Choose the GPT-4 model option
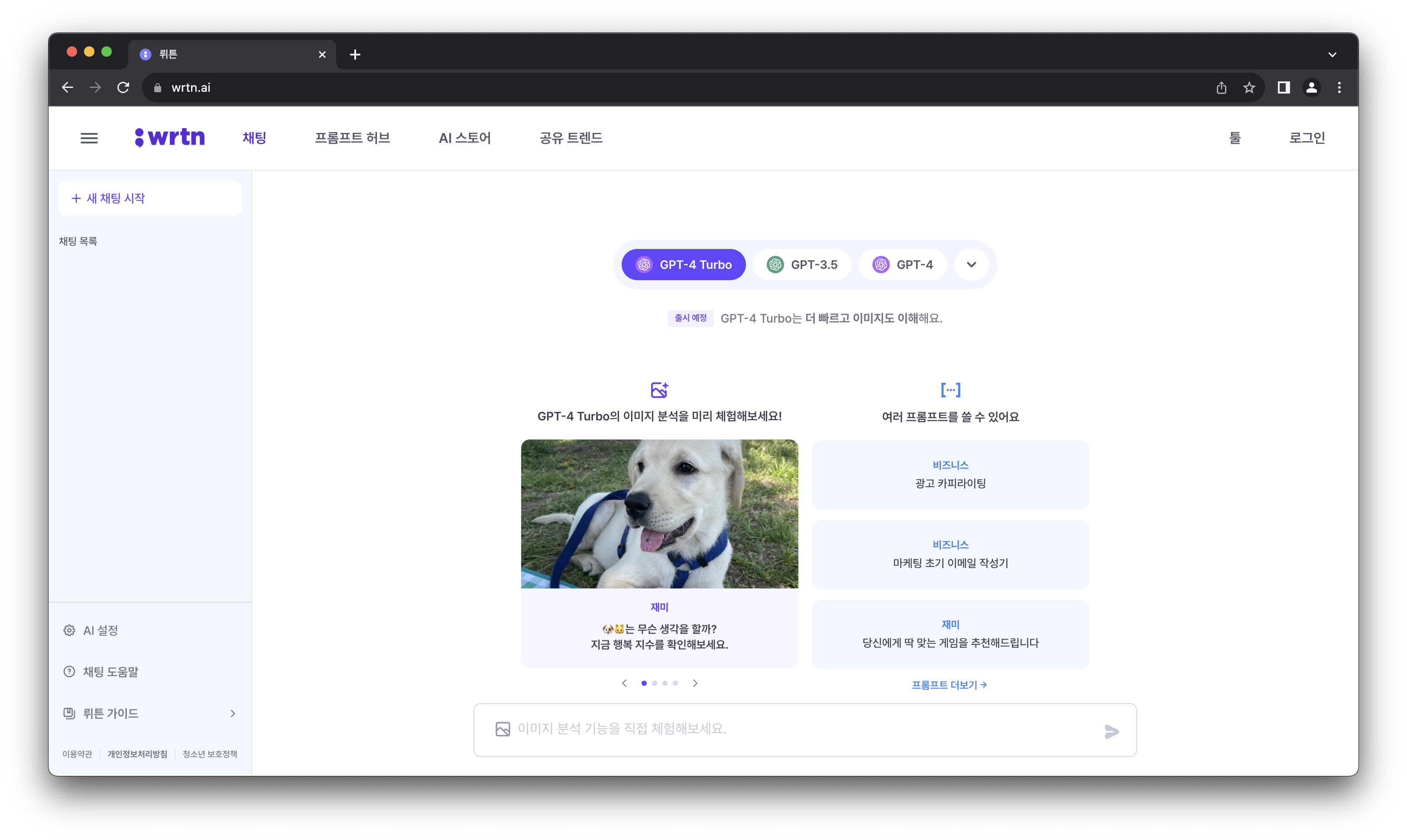 click(902, 264)
